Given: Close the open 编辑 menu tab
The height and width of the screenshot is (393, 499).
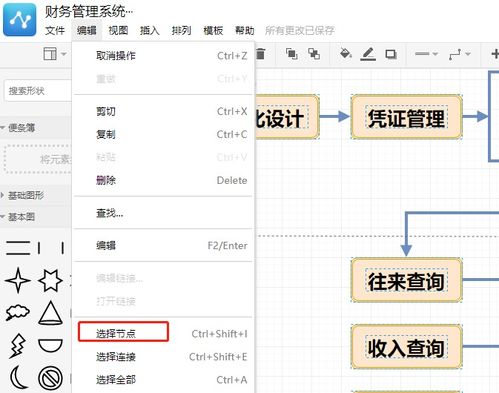Looking at the screenshot, I should tap(87, 31).
